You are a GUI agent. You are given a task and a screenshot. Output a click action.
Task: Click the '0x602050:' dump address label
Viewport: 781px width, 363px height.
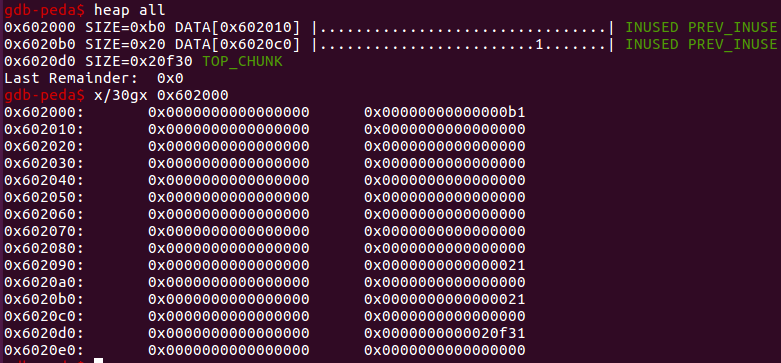click(x=44, y=197)
